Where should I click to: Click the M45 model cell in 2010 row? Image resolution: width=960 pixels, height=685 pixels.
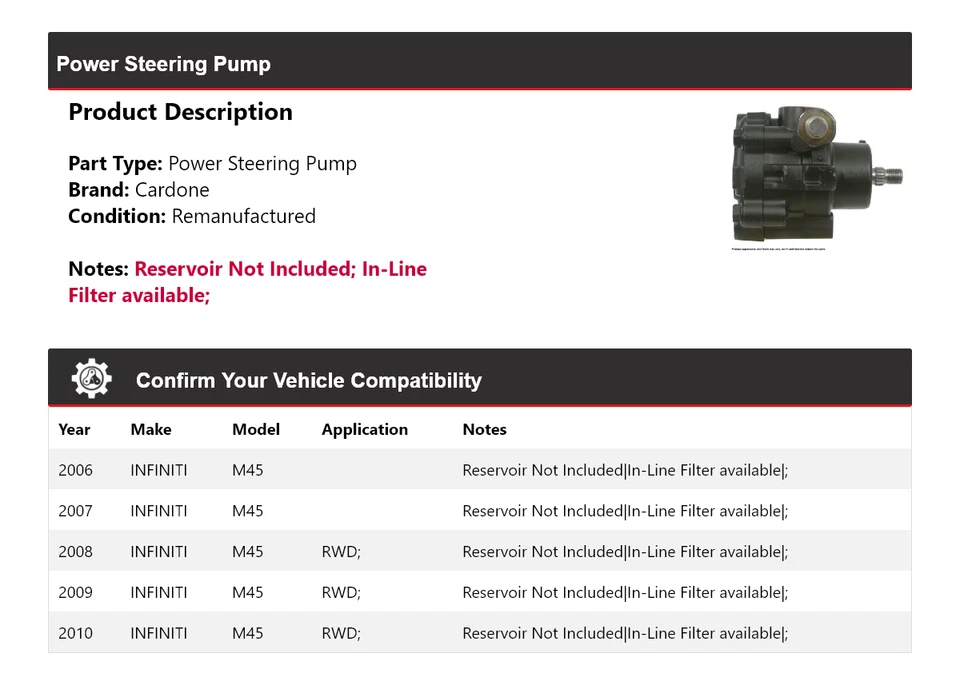click(x=248, y=633)
